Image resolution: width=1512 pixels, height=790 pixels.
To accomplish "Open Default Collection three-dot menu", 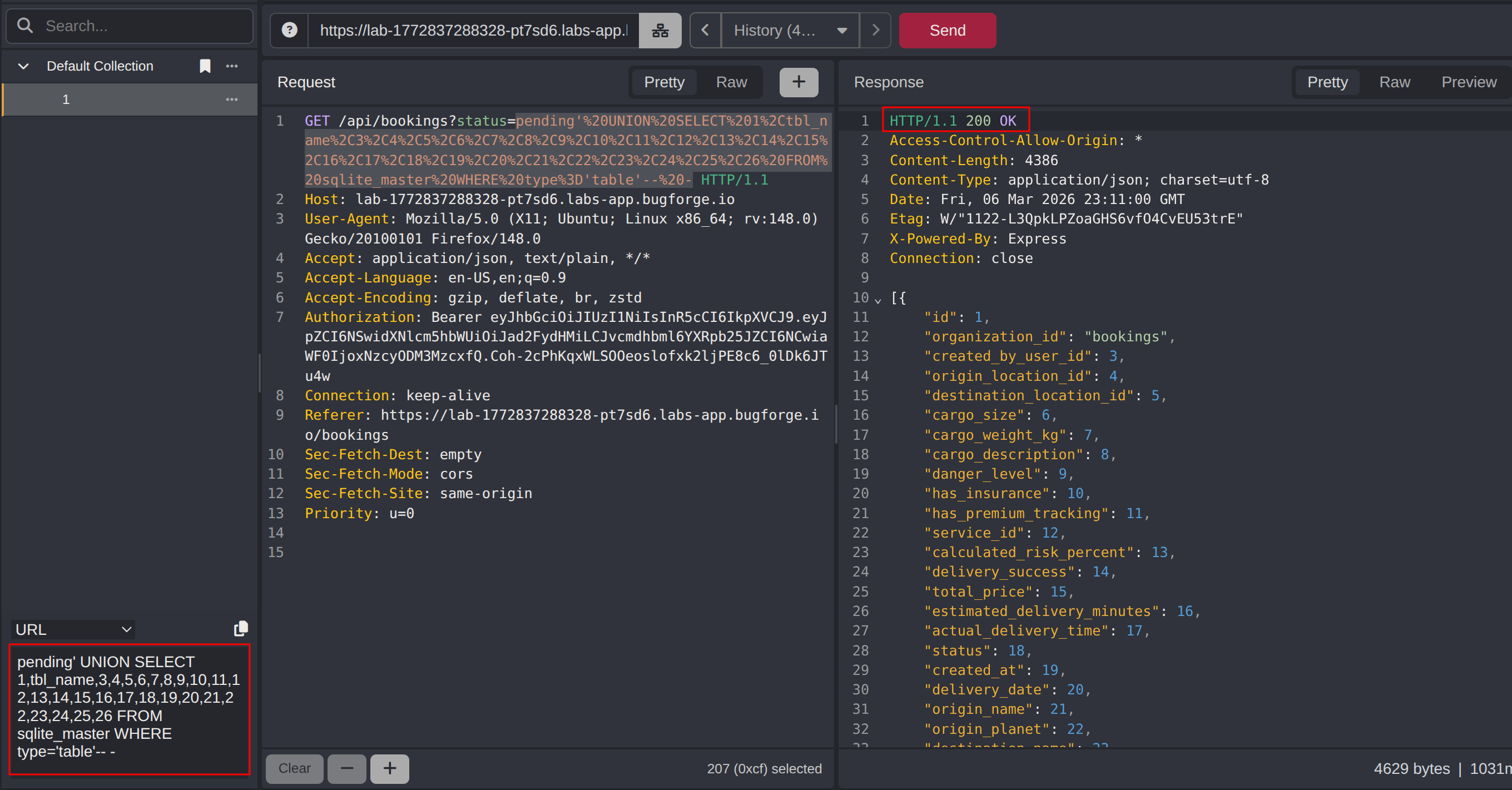I will pyautogui.click(x=232, y=66).
